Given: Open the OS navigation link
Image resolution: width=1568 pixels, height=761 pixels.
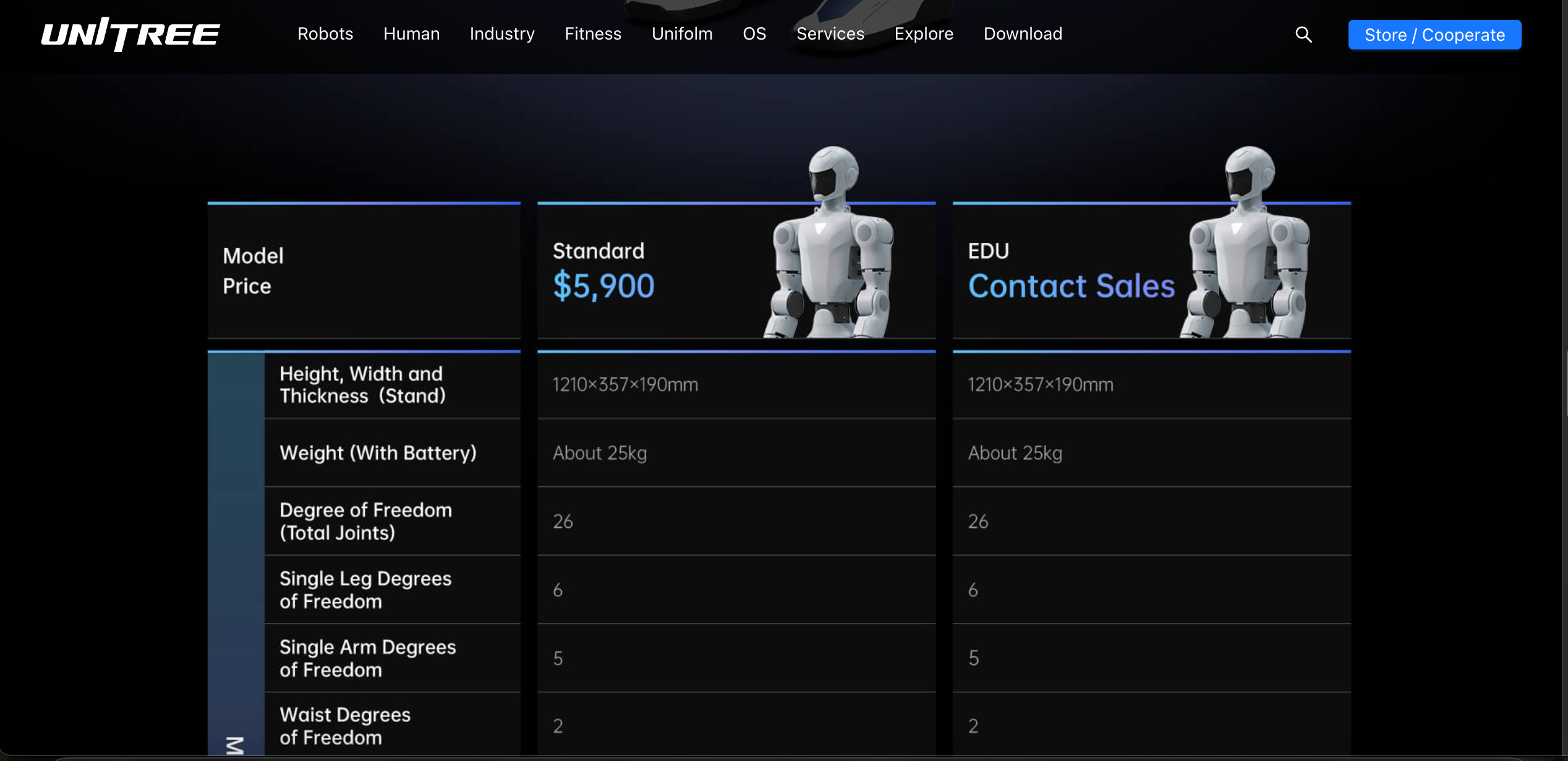Looking at the screenshot, I should tap(754, 34).
